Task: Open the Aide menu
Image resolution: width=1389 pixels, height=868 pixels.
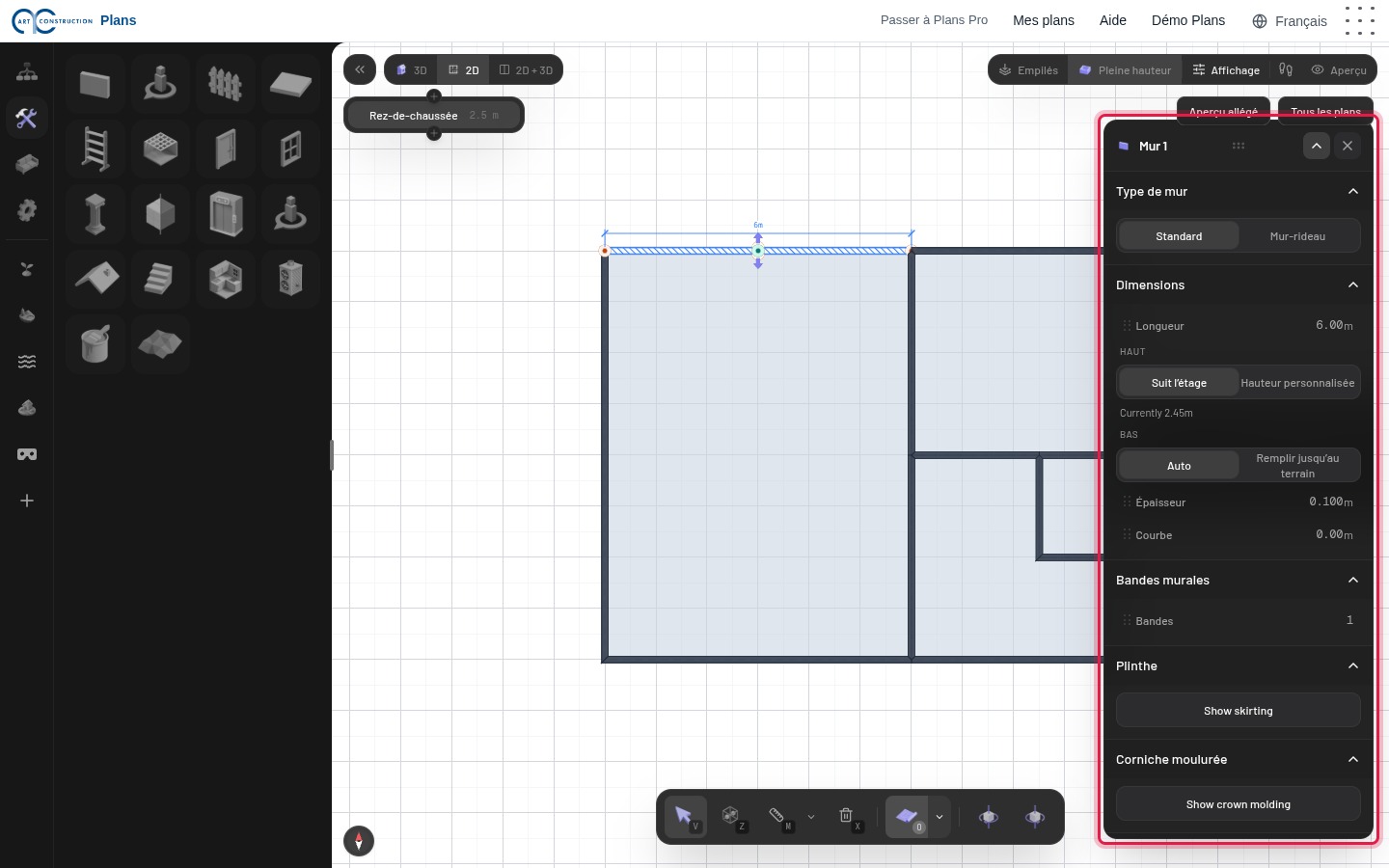Action: coord(1113,20)
